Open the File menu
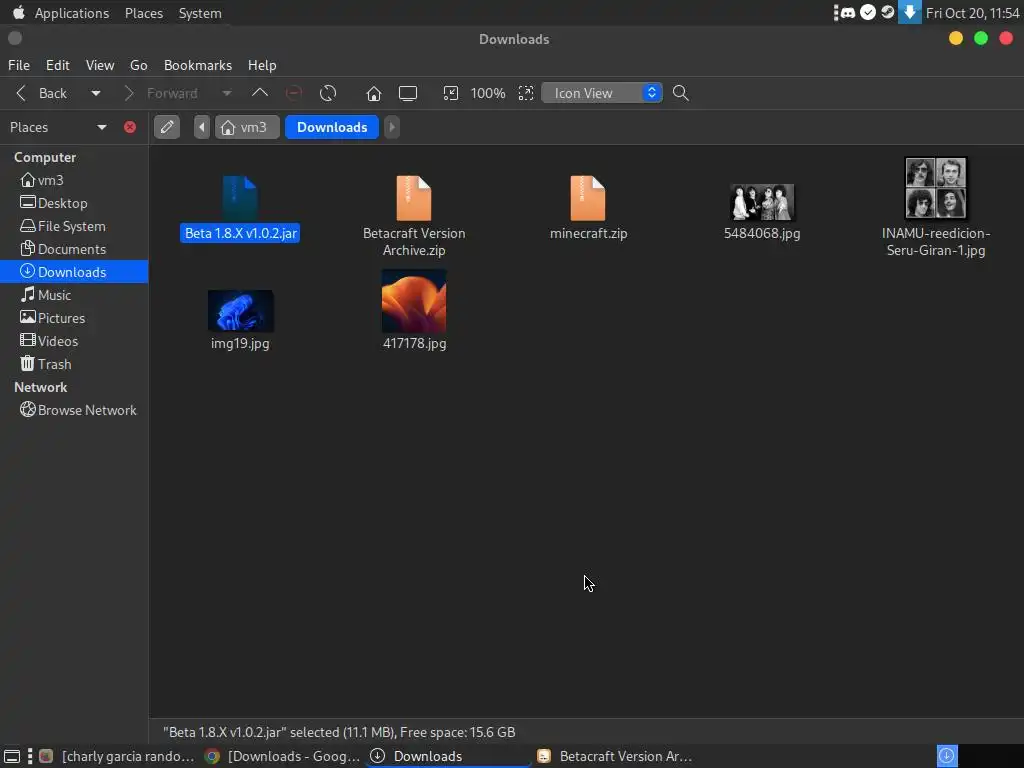The width and height of the screenshot is (1024, 768). (x=19, y=65)
